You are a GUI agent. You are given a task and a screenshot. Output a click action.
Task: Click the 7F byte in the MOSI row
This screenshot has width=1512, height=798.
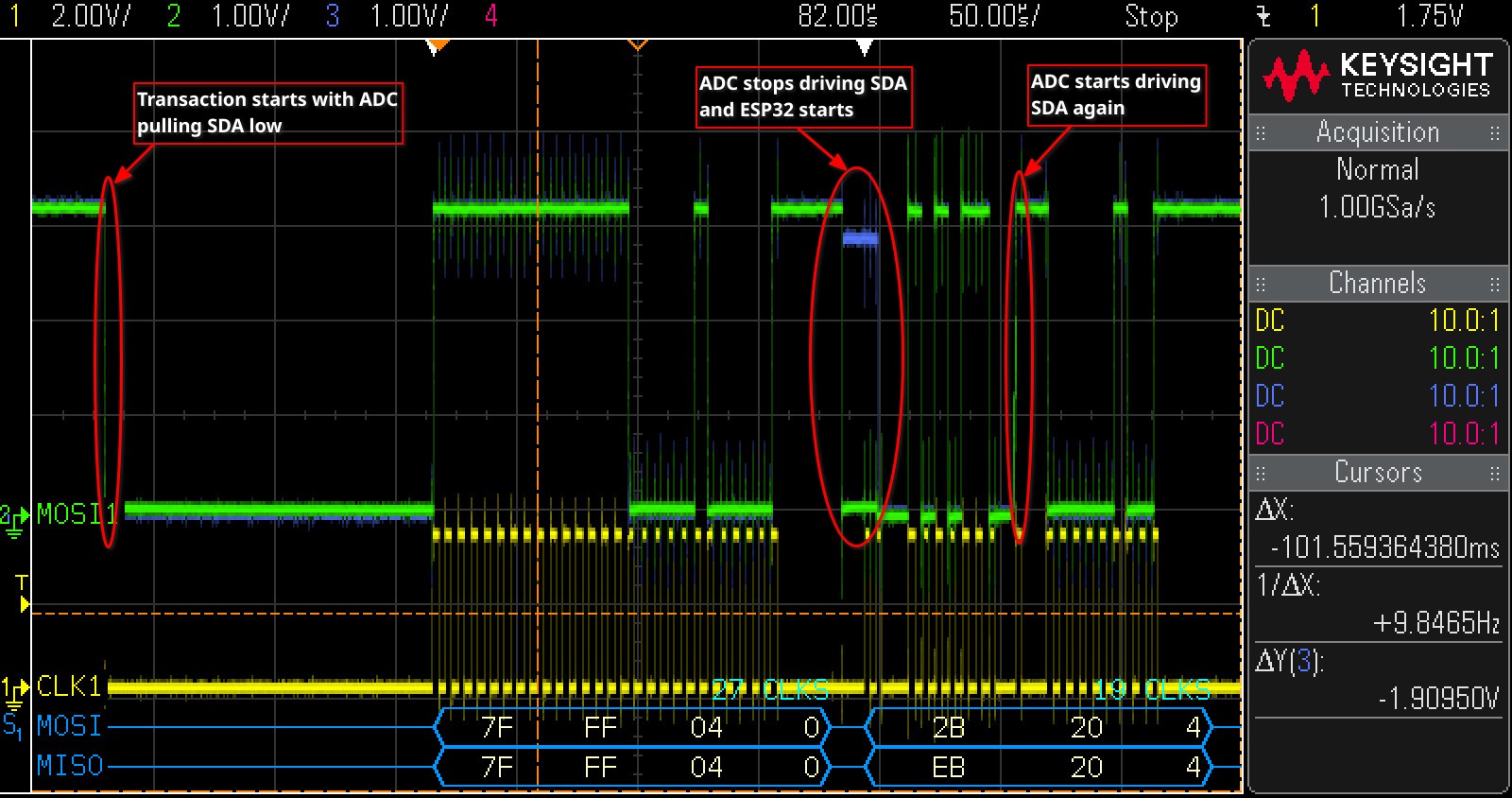(x=497, y=727)
